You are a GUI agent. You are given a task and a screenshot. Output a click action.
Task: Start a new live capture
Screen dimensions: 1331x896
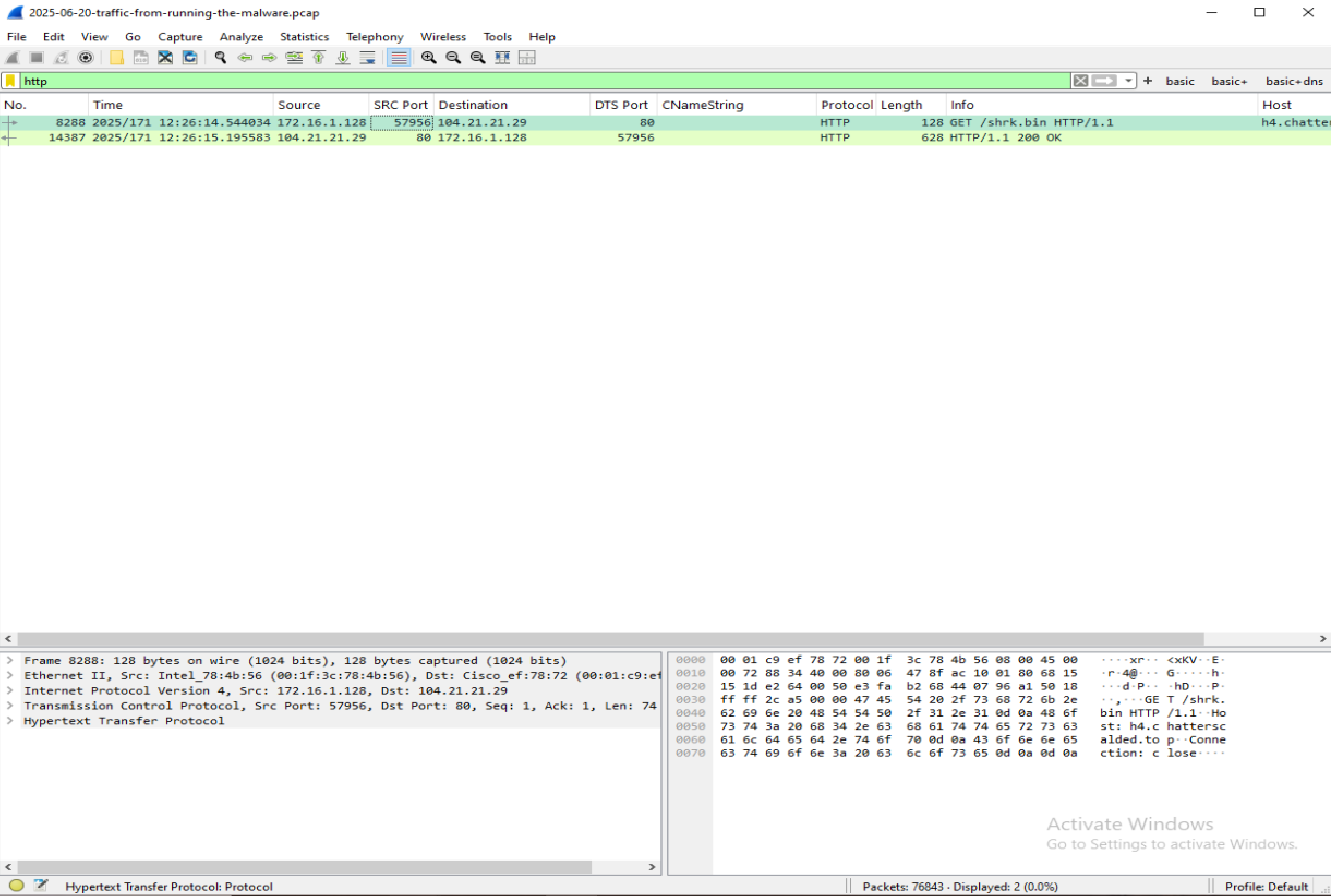(x=12, y=57)
